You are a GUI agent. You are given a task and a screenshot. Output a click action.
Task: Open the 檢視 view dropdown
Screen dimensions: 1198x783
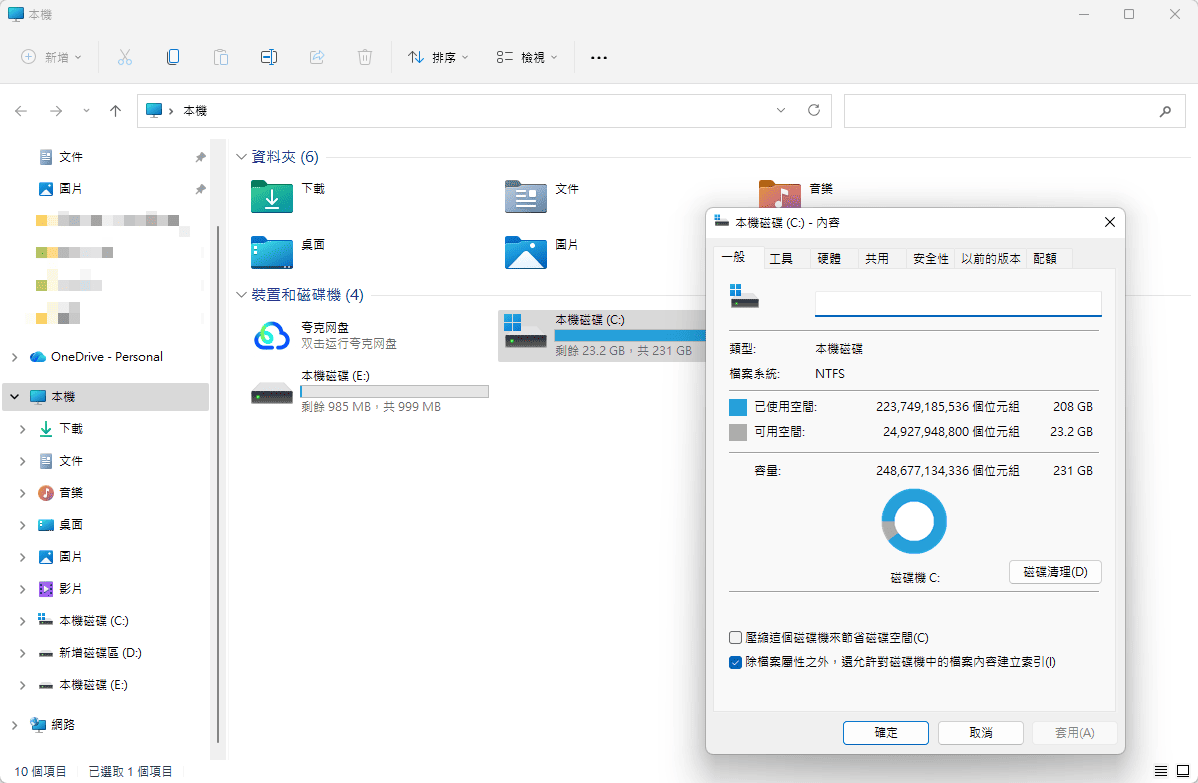pos(527,57)
